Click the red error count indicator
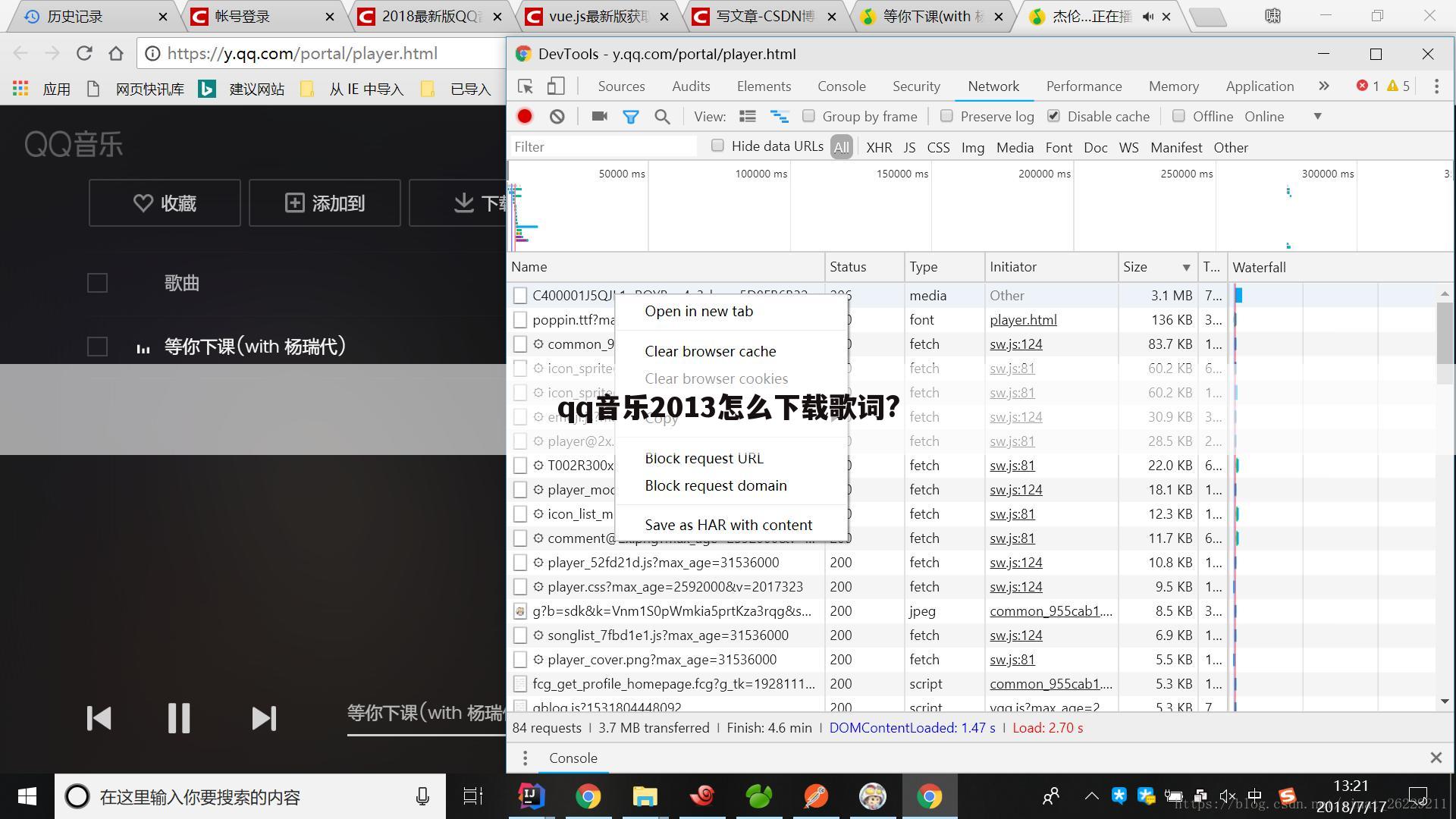This screenshot has height=819, width=1456. (1368, 86)
